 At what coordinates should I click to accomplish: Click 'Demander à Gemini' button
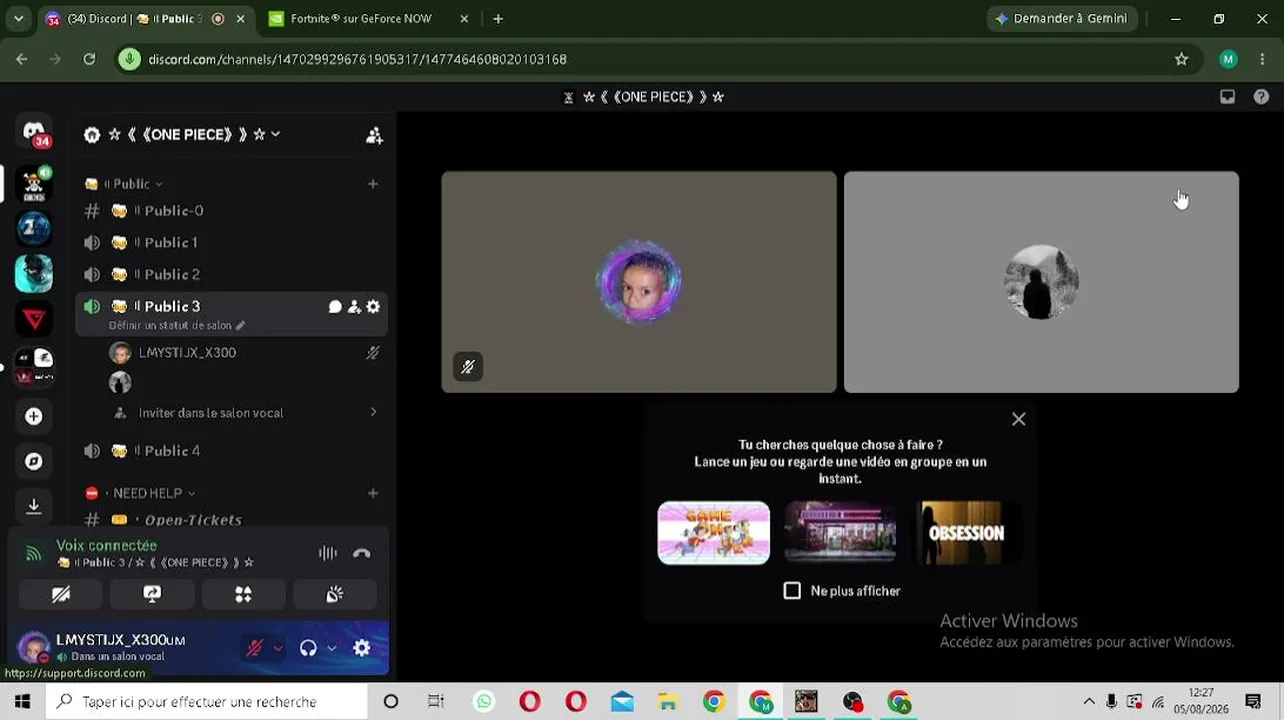click(x=1061, y=19)
